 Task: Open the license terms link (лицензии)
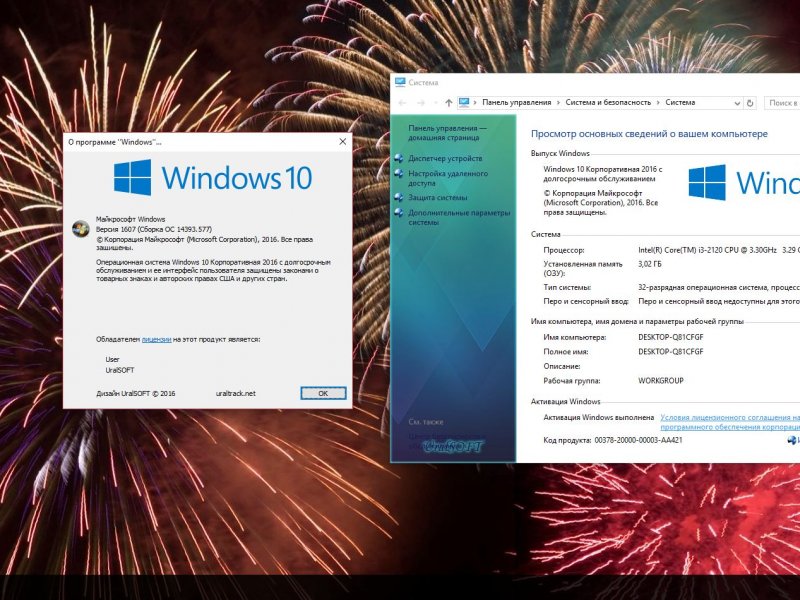[x=157, y=339]
